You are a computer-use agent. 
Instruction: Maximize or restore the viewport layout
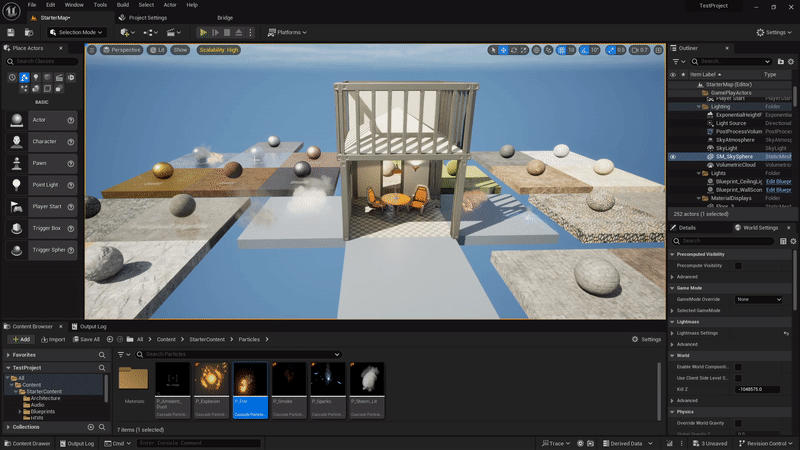coord(659,50)
